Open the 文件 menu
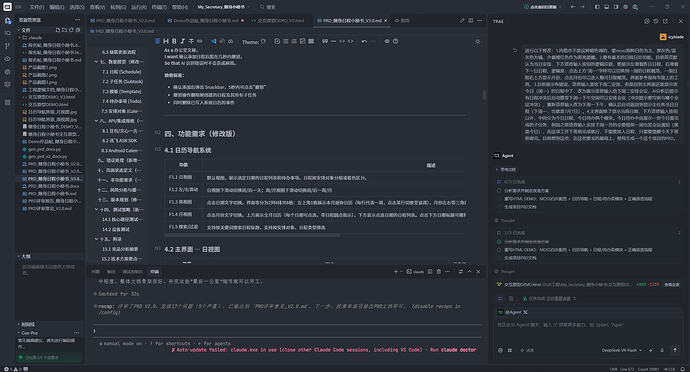 point(37,7)
